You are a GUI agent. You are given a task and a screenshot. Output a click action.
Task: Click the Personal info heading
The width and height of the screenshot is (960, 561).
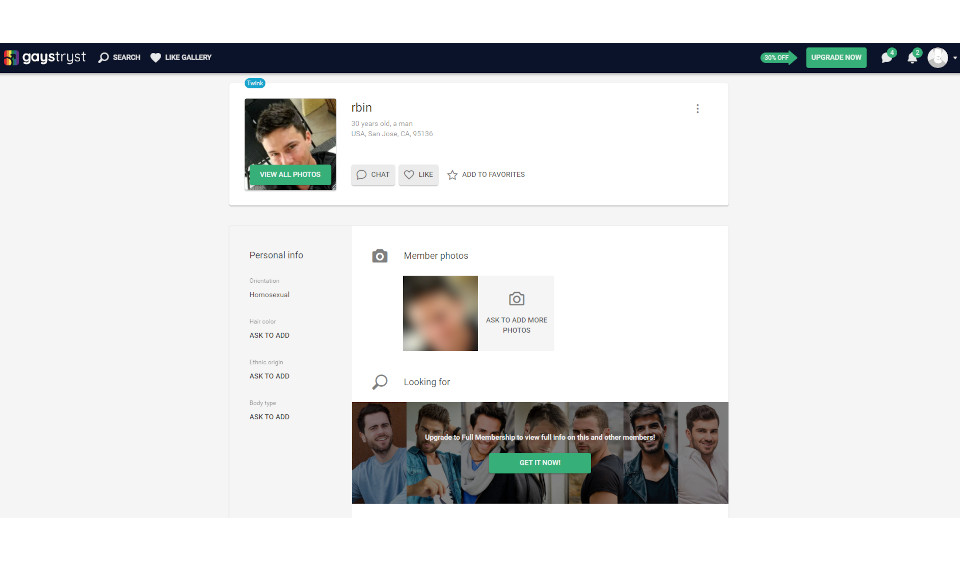tap(276, 255)
